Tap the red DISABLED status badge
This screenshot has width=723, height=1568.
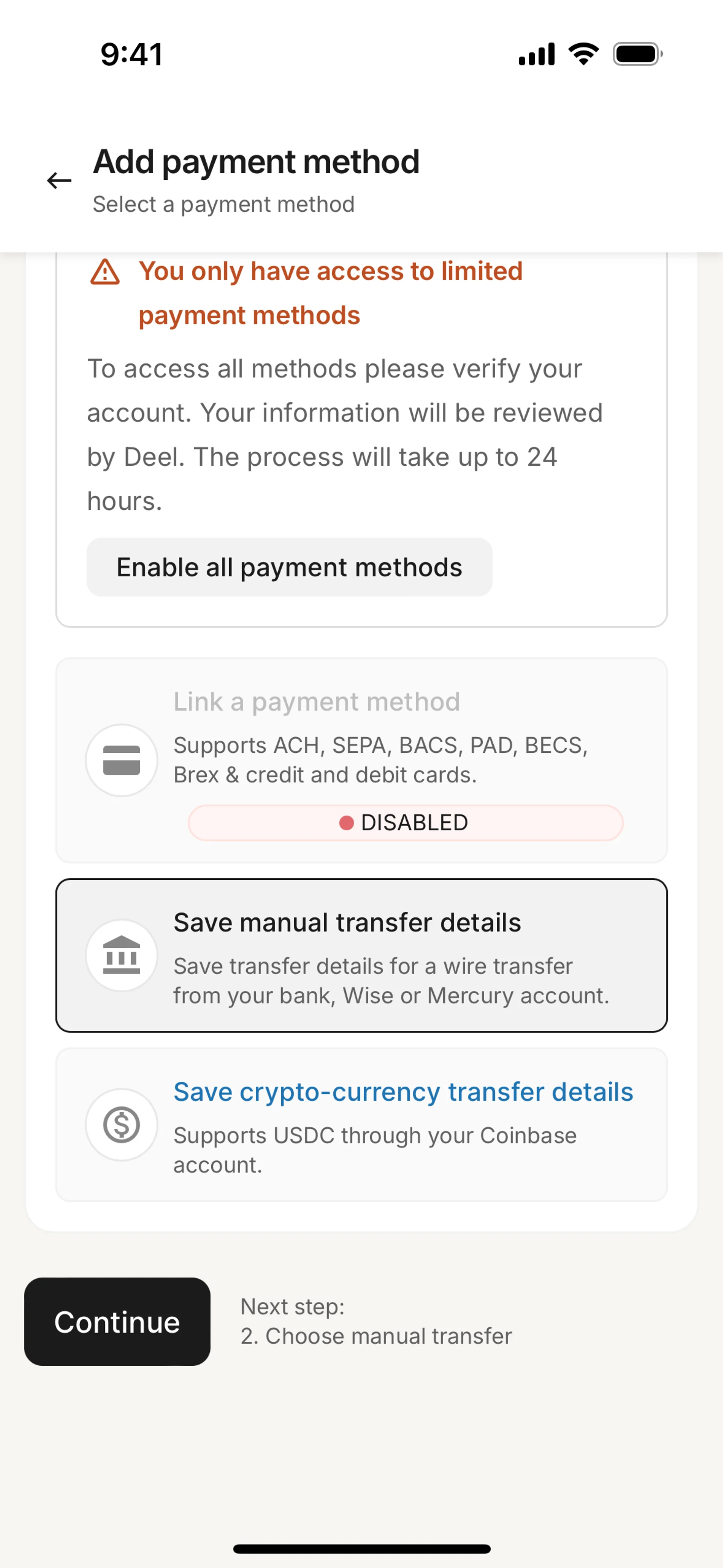point(405,823)
